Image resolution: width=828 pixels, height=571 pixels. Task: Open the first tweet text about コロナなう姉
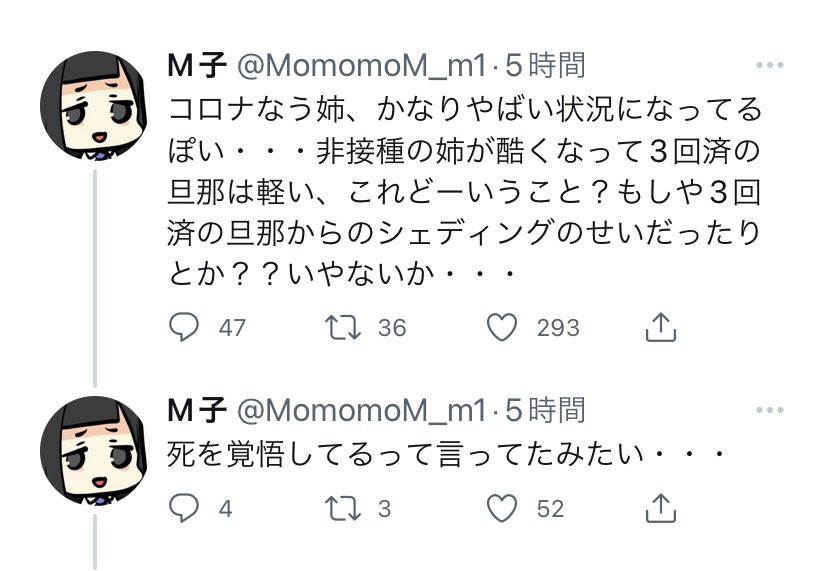click(464, 191)
